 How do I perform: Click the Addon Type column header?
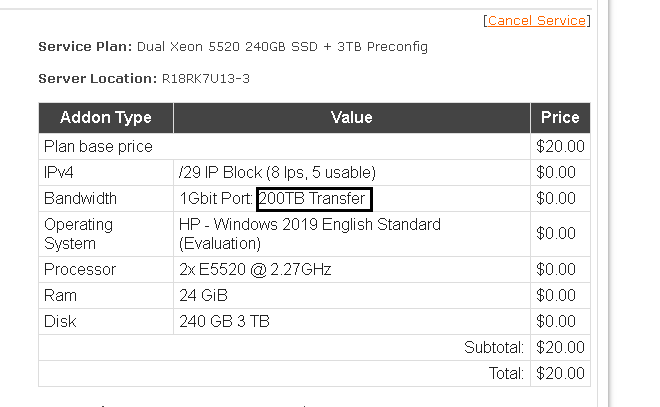coord(105,118)
